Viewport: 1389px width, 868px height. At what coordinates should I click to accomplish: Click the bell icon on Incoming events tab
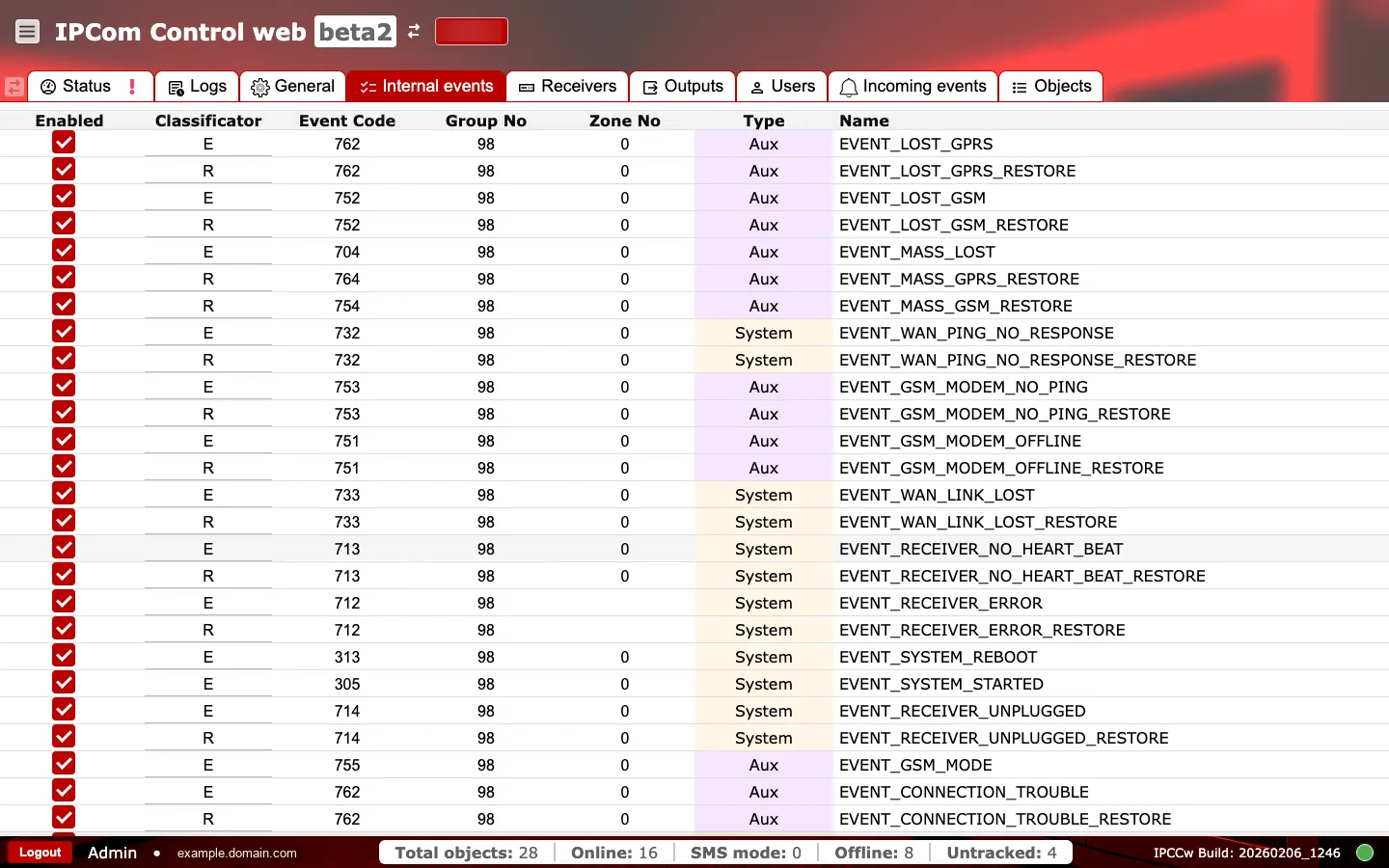848,87
